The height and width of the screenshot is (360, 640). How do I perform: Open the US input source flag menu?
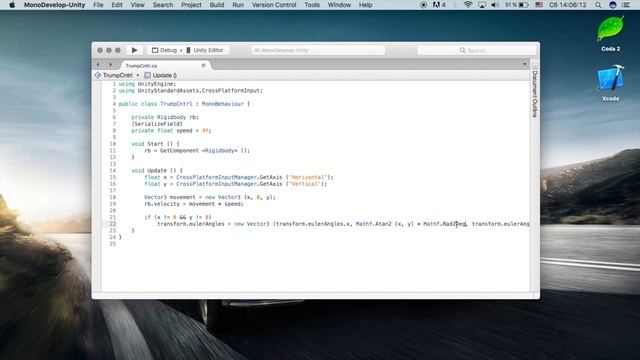tap(539, 5)
